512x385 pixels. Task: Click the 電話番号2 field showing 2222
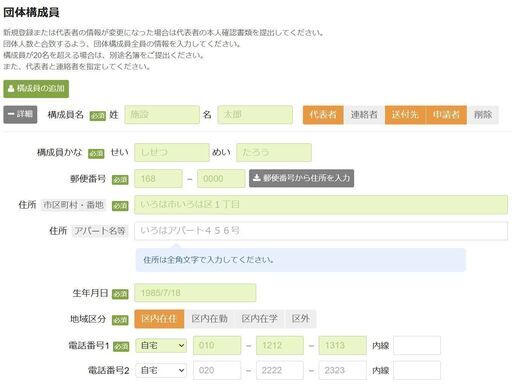tap(280, 370)
